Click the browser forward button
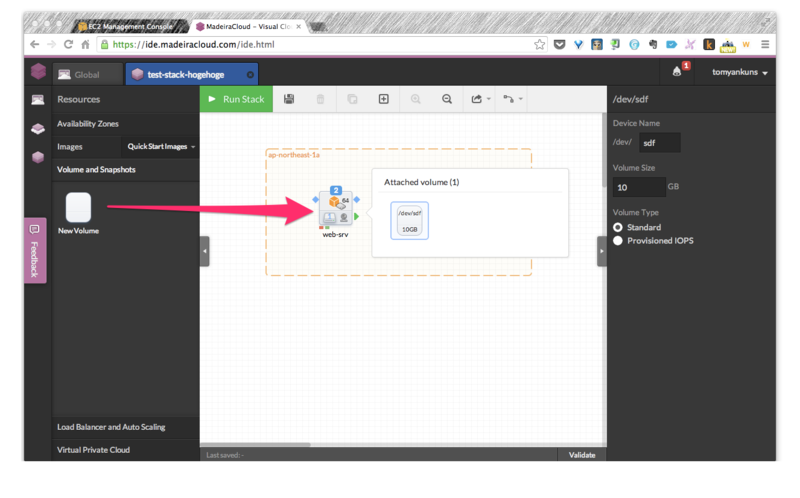 [52, 44]
